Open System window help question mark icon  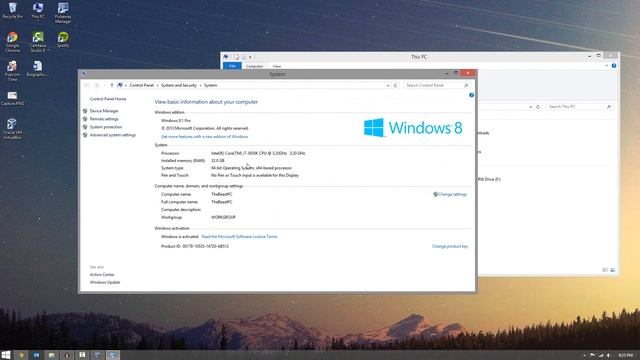471,95
